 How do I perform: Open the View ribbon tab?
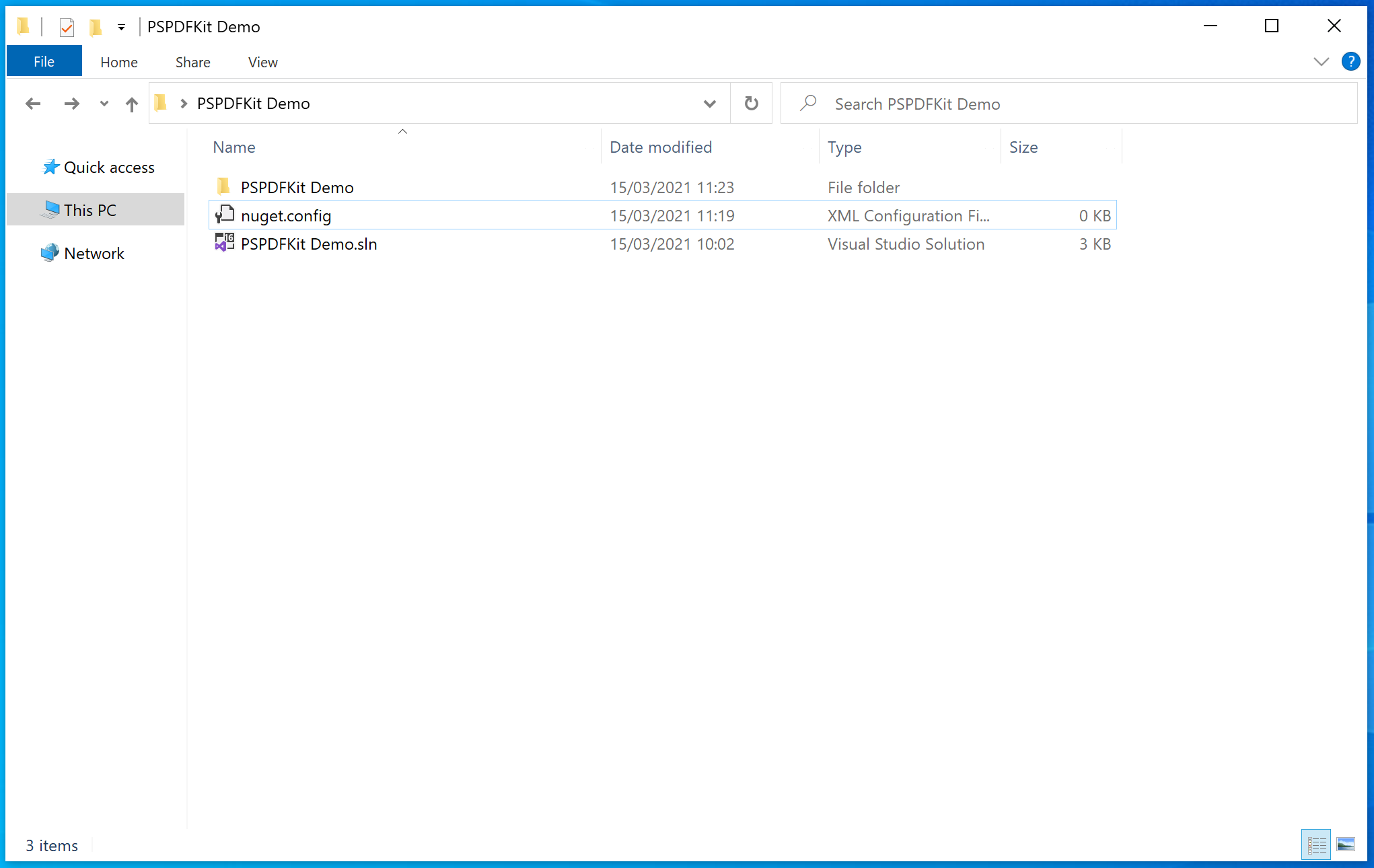pos(263,62)
